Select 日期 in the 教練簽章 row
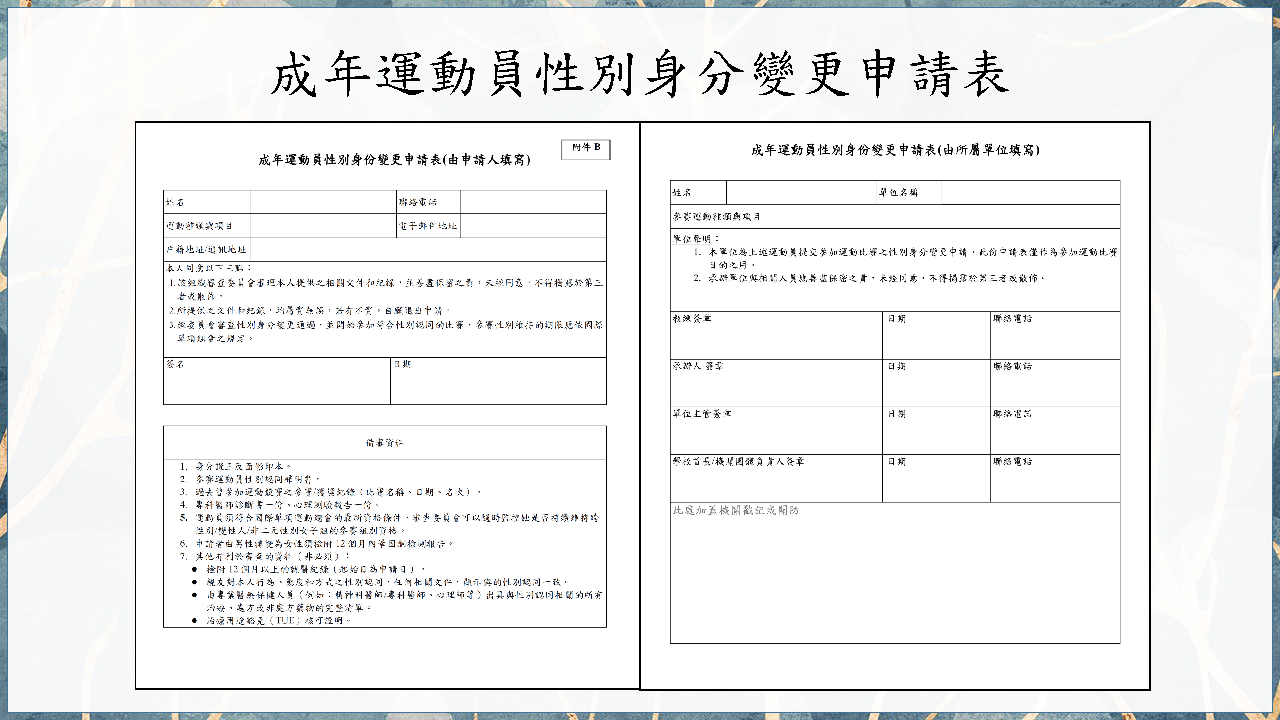Viewport: 1280px width, 720px height. tap(895, 319)
